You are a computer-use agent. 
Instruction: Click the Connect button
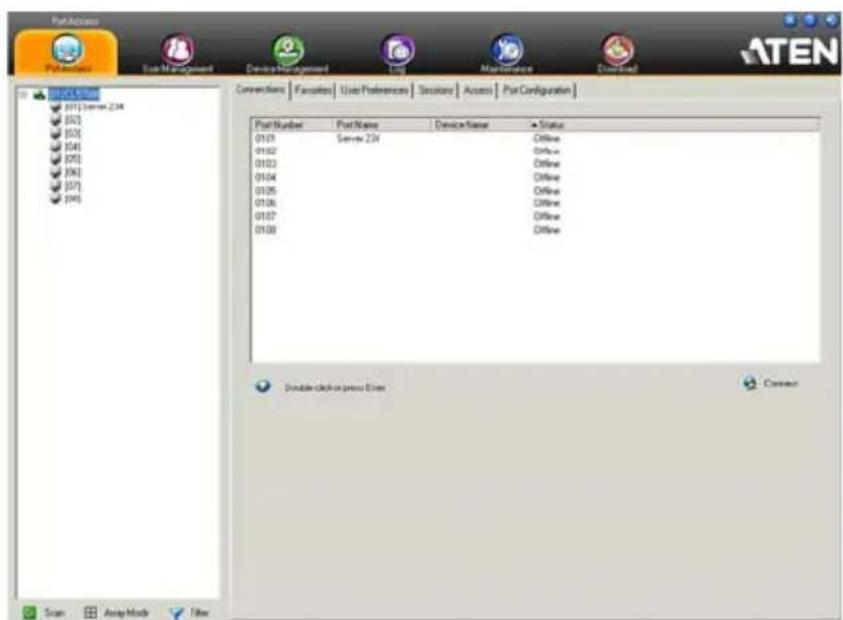pos(770,383)
